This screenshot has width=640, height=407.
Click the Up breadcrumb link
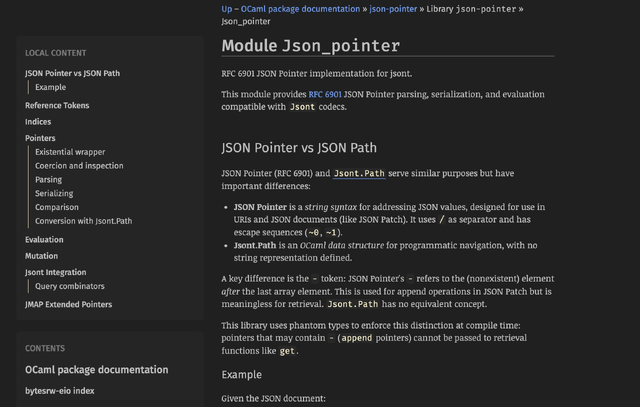click(227, 9)
